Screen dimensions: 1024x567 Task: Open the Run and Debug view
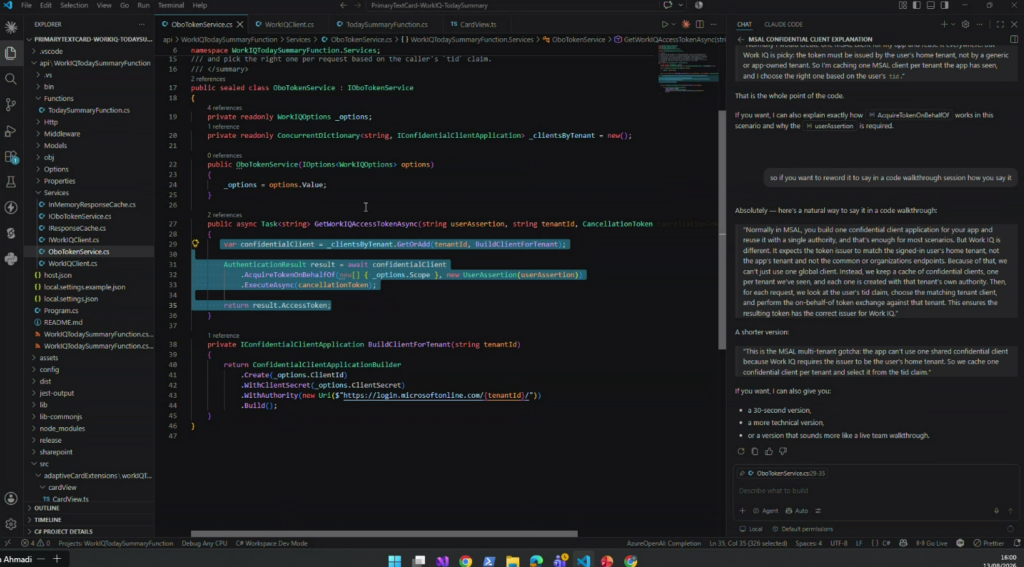coord(10,131)
